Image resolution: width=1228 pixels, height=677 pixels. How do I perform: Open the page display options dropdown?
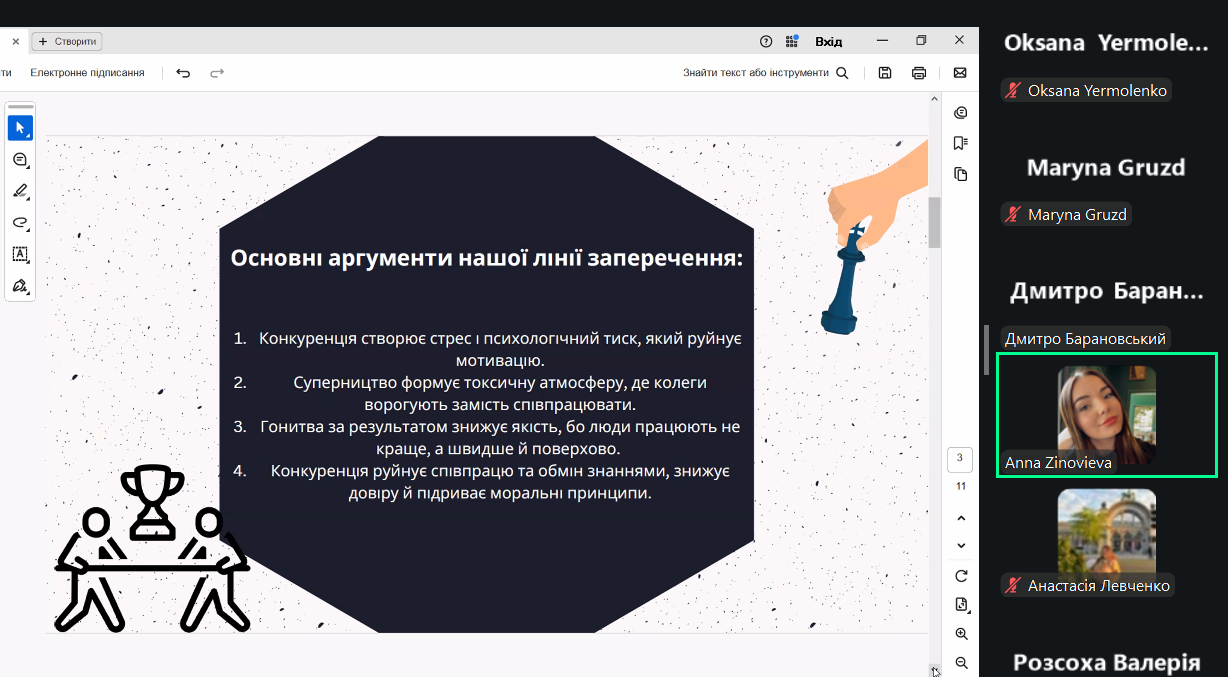tap(961, 605)
